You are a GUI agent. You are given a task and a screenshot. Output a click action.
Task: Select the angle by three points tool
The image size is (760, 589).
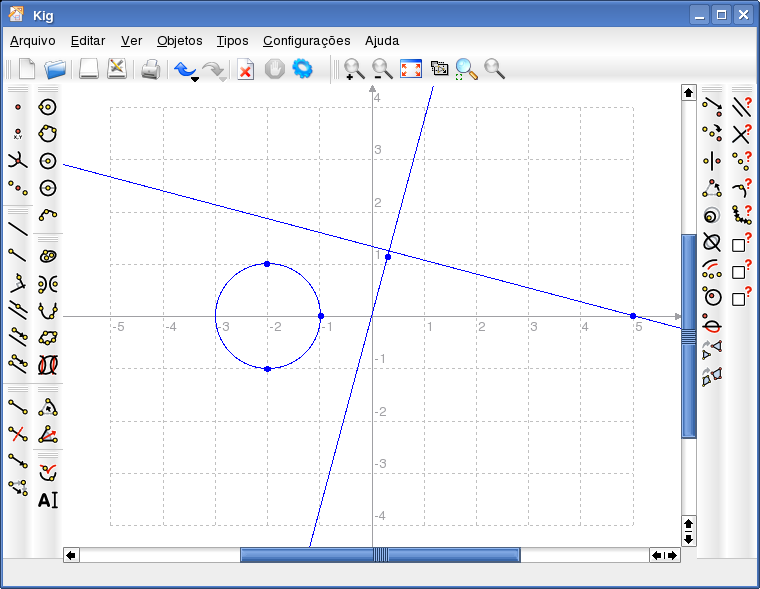(48, 408)
